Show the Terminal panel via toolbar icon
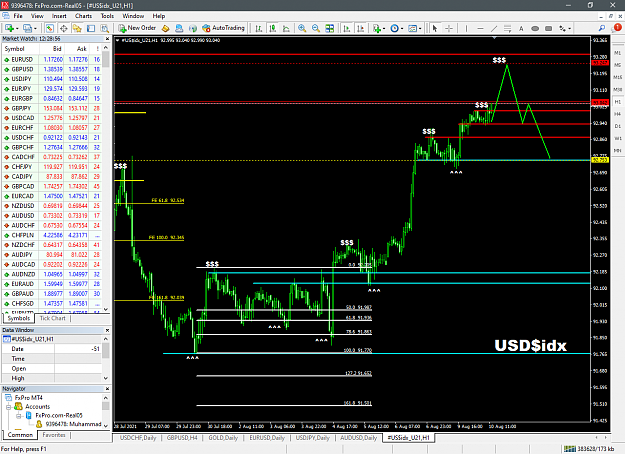This screenshot has width=625, height=454. (x=91, y=28)
